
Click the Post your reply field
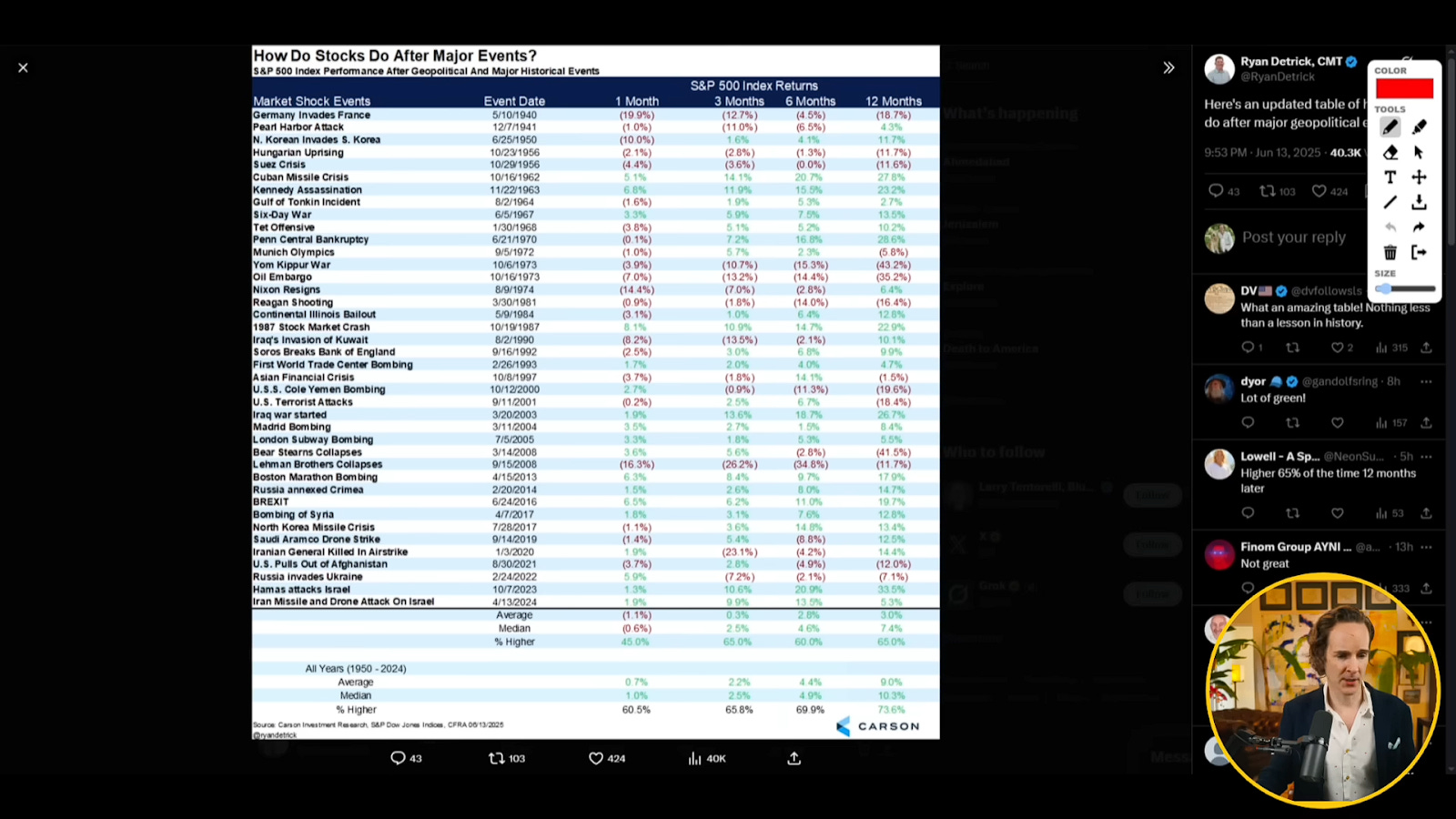click(x=1294, y=238)
